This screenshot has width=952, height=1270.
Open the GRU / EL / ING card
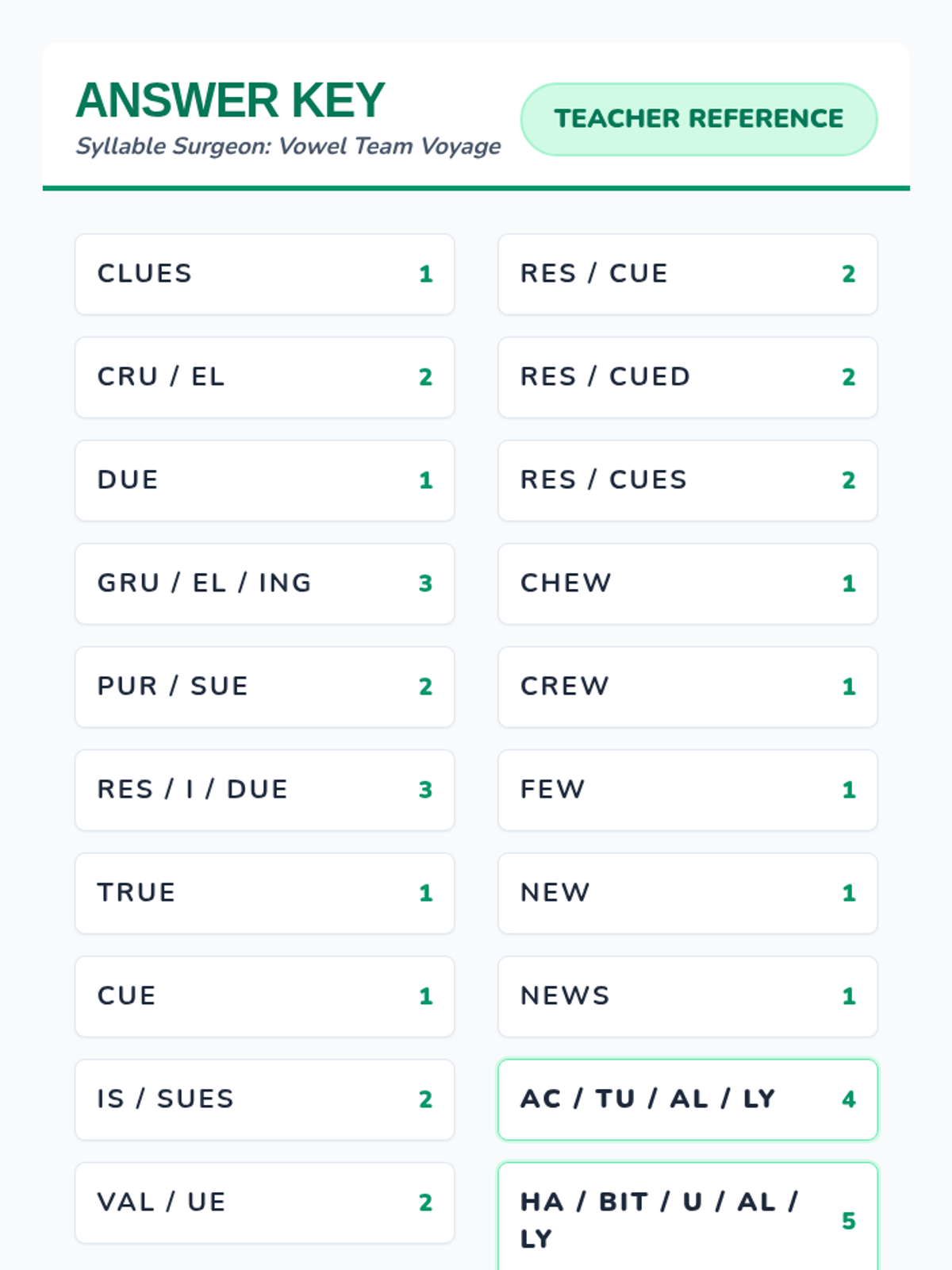[264, 583]
